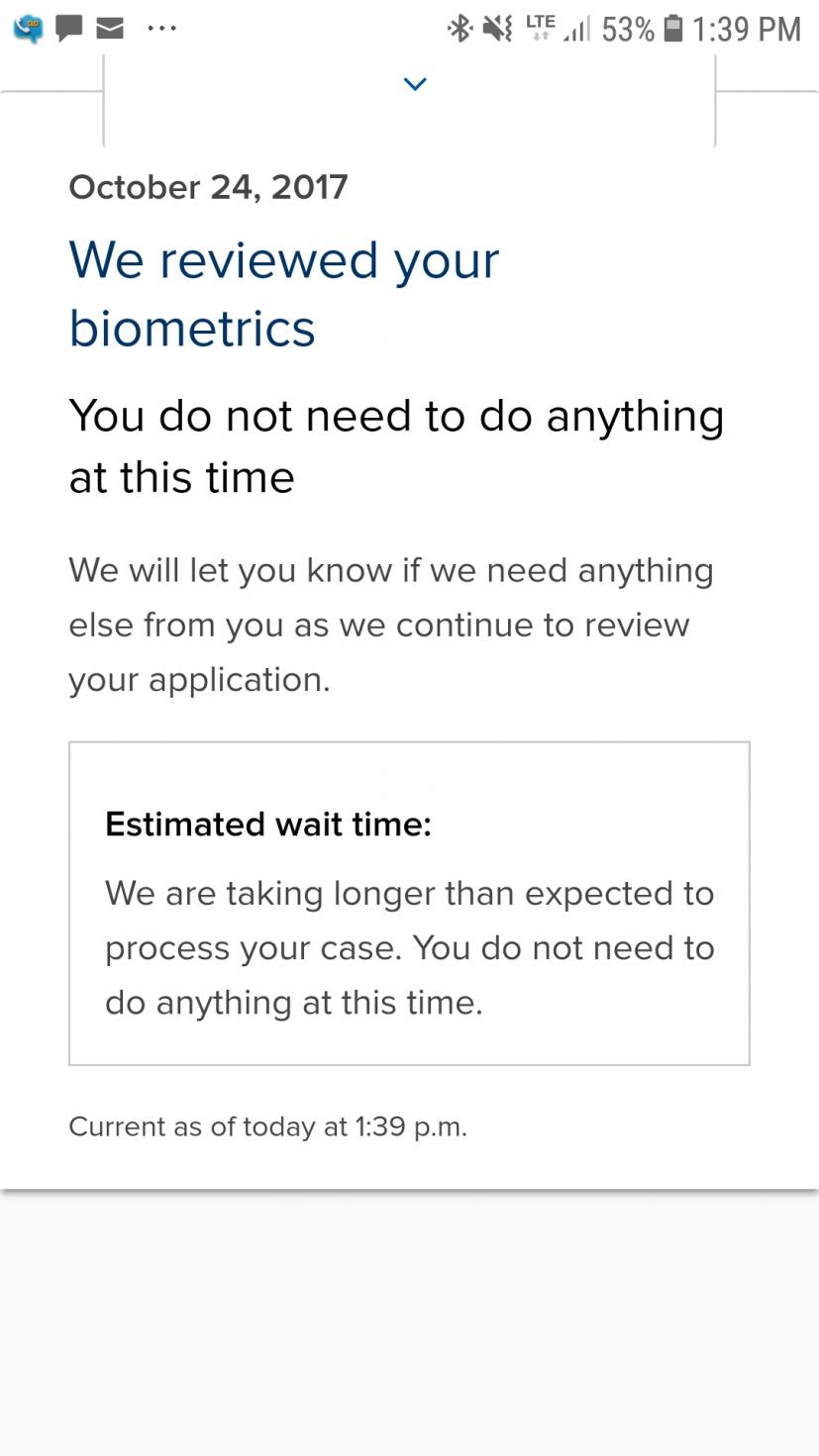Image resolution: width=819 pixels, height=1456 pixels.
Task: Tap the battery icon in status bar
Action: point(673,29)
